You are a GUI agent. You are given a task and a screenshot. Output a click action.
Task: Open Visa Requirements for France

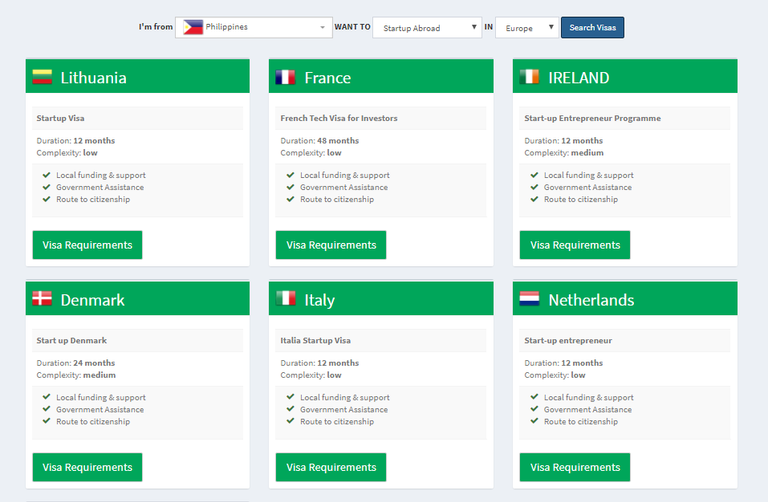coord(331,245)
